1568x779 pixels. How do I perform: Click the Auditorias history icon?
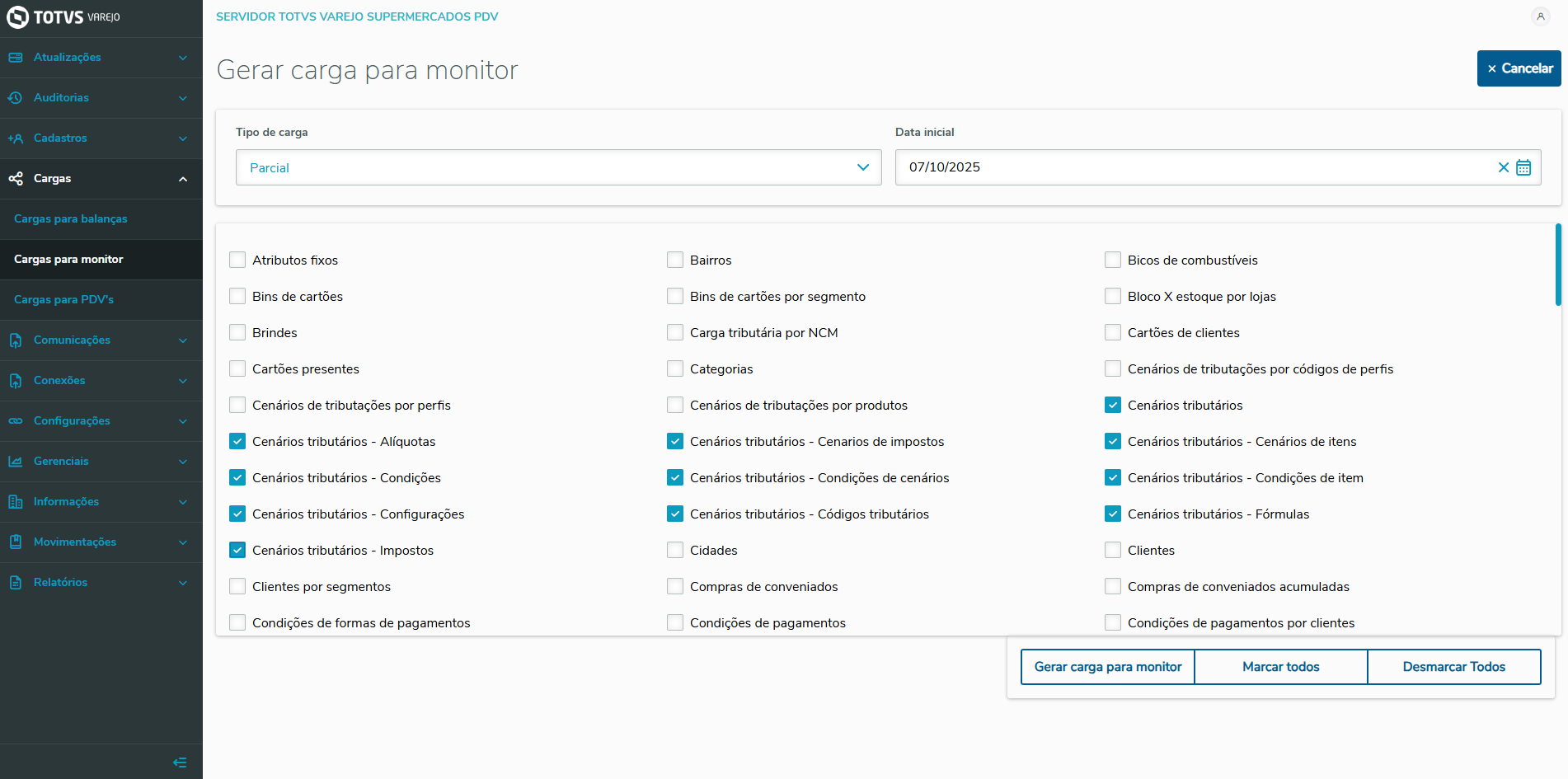tap(16, 98)
